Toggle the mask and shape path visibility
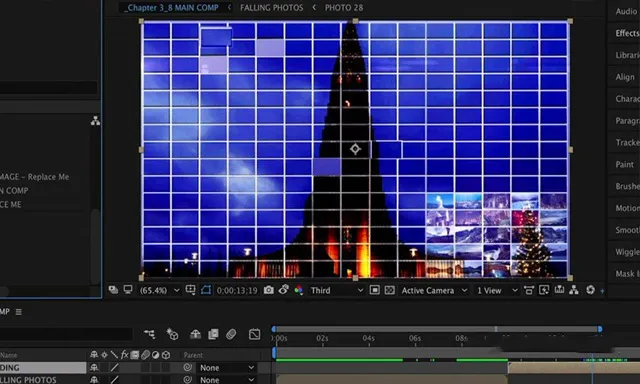640x384 pixels. [x=206, y=290]
